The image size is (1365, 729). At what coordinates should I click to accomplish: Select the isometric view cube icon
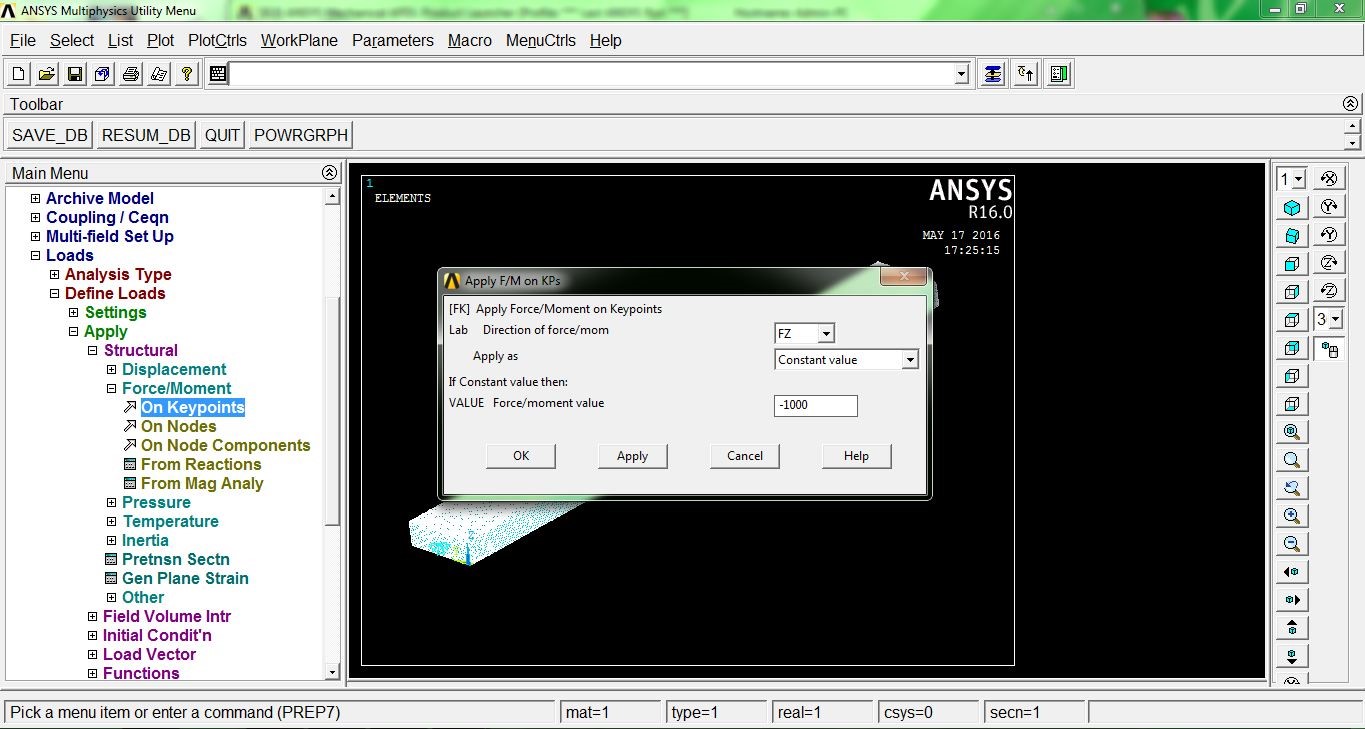[1290, 206]
